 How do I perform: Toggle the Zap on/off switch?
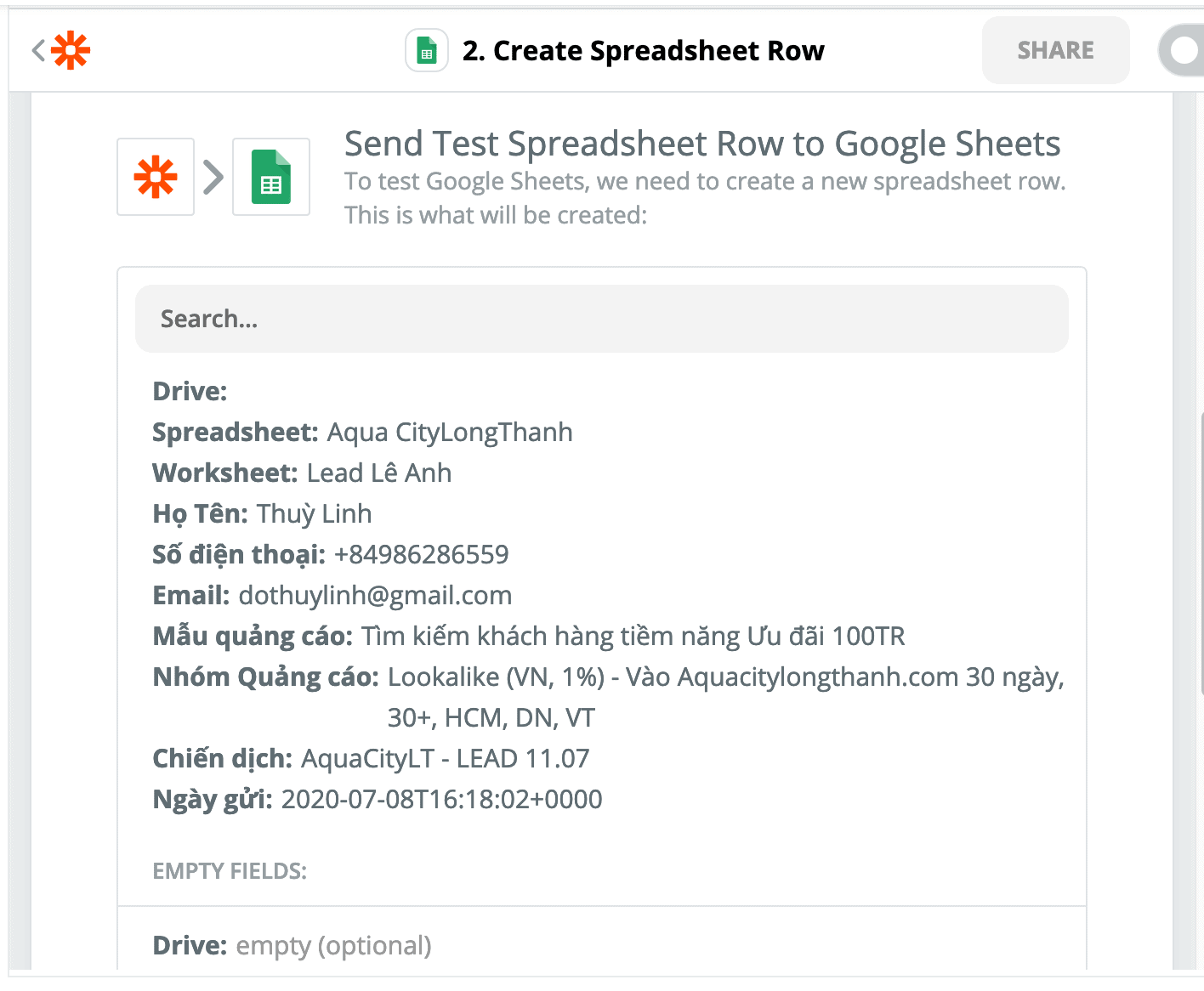click(1182, 51)
